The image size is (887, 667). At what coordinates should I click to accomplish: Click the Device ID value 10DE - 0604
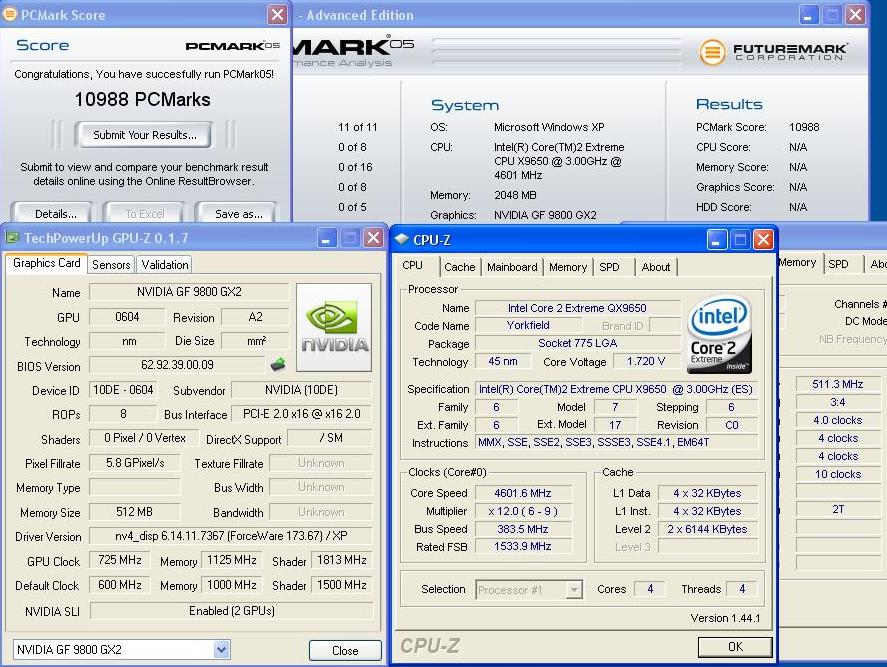click(x=123, y=390)
